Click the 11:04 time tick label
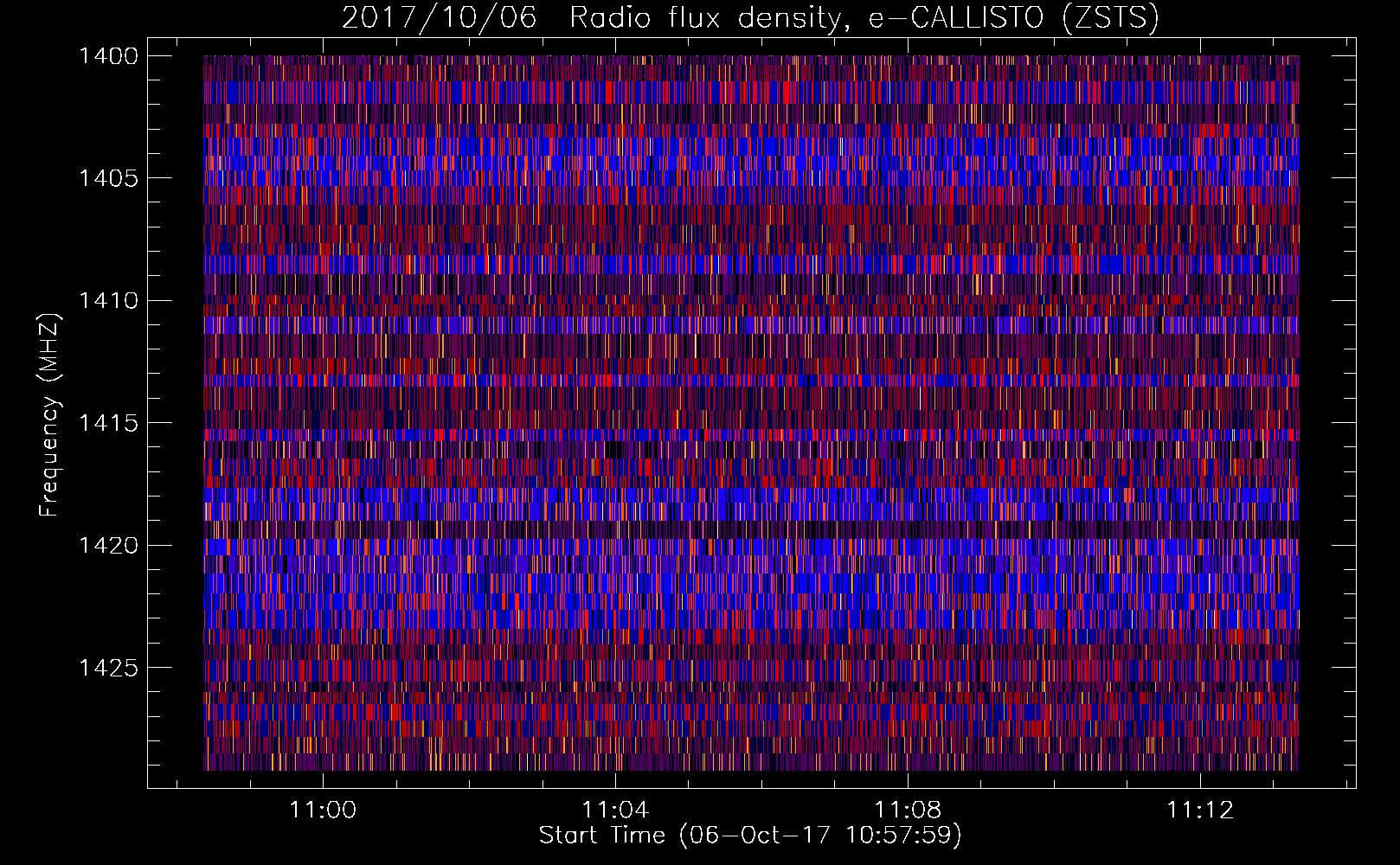Viewport: 1400px width, 865px height. (x=615, y=811)
